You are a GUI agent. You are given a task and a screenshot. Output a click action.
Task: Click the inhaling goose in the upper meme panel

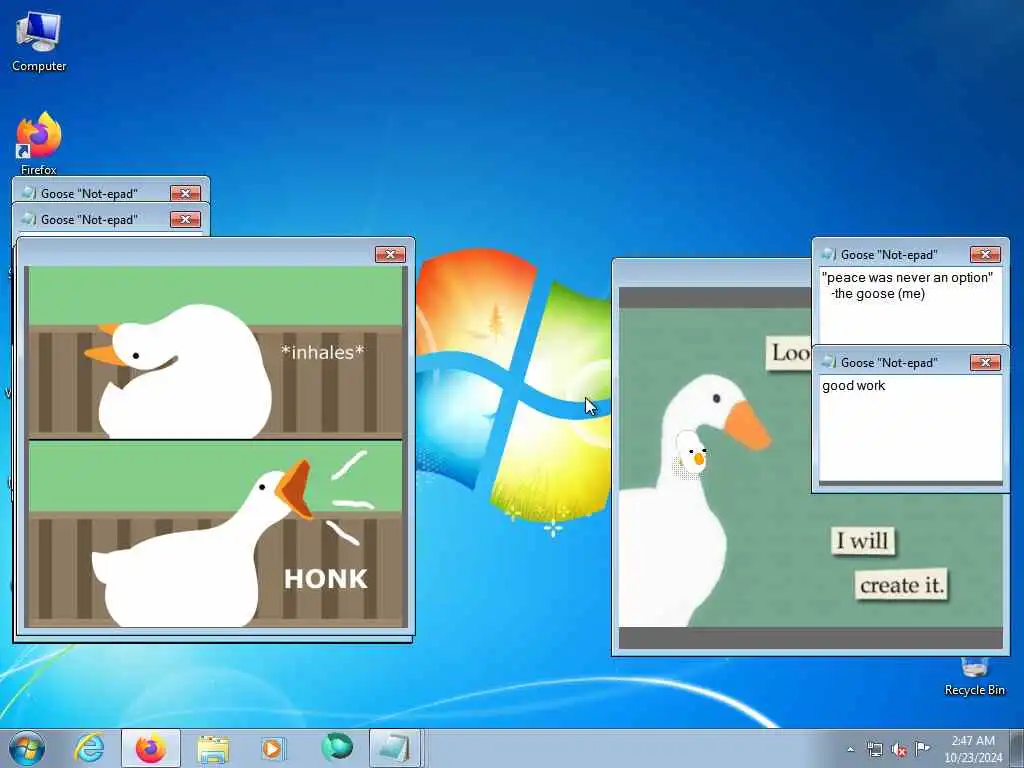click(180, 372)
